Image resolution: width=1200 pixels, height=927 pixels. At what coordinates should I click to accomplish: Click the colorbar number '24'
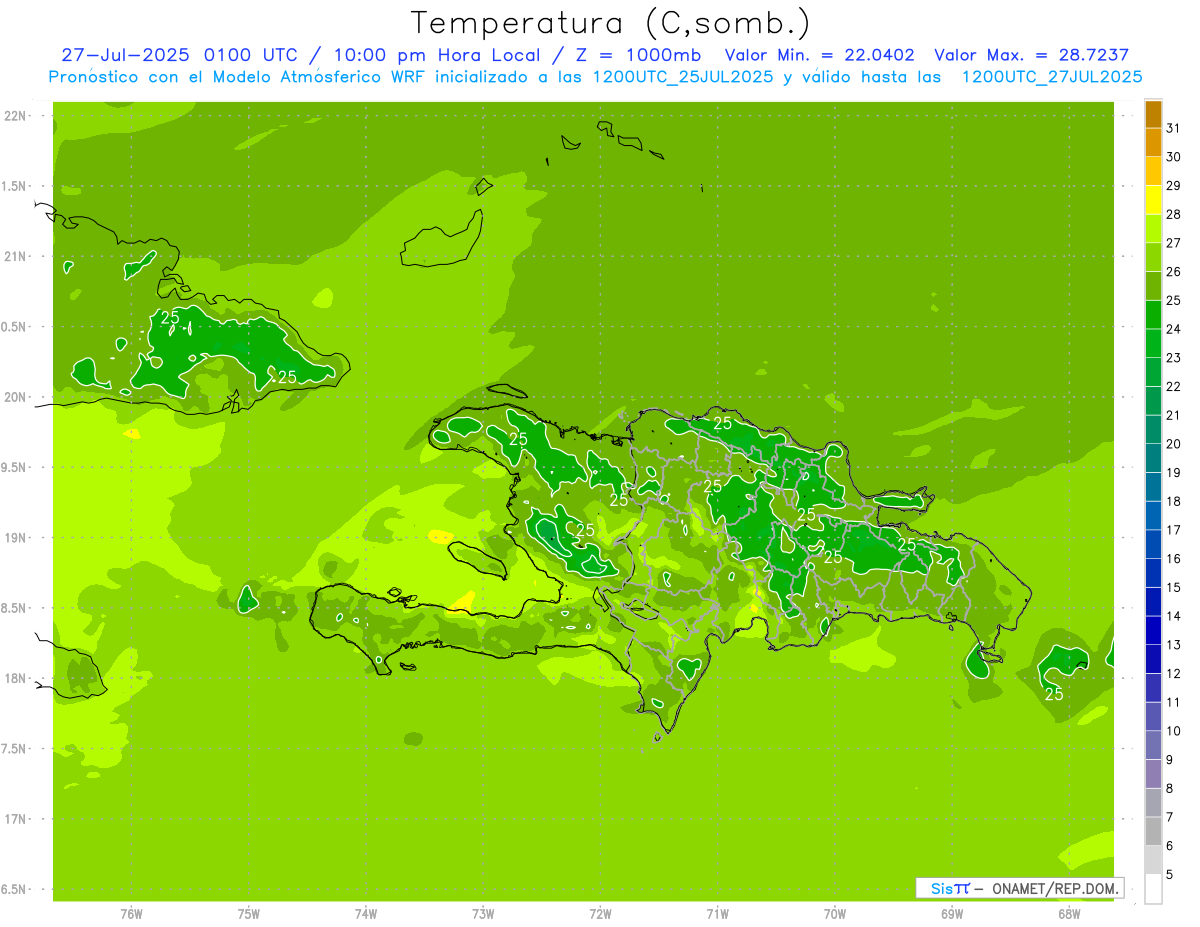tap(1174, 329)
